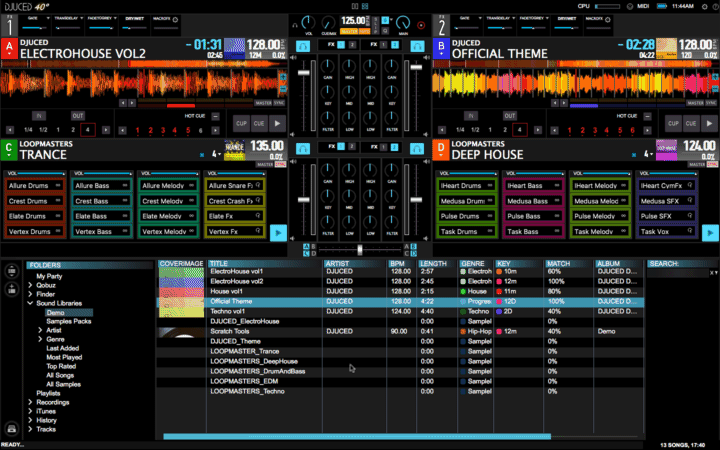Viewport: 720px width, 450px height.
Task: Enable FX 1 on deck A mixer channel
Action: coord(339,46)
